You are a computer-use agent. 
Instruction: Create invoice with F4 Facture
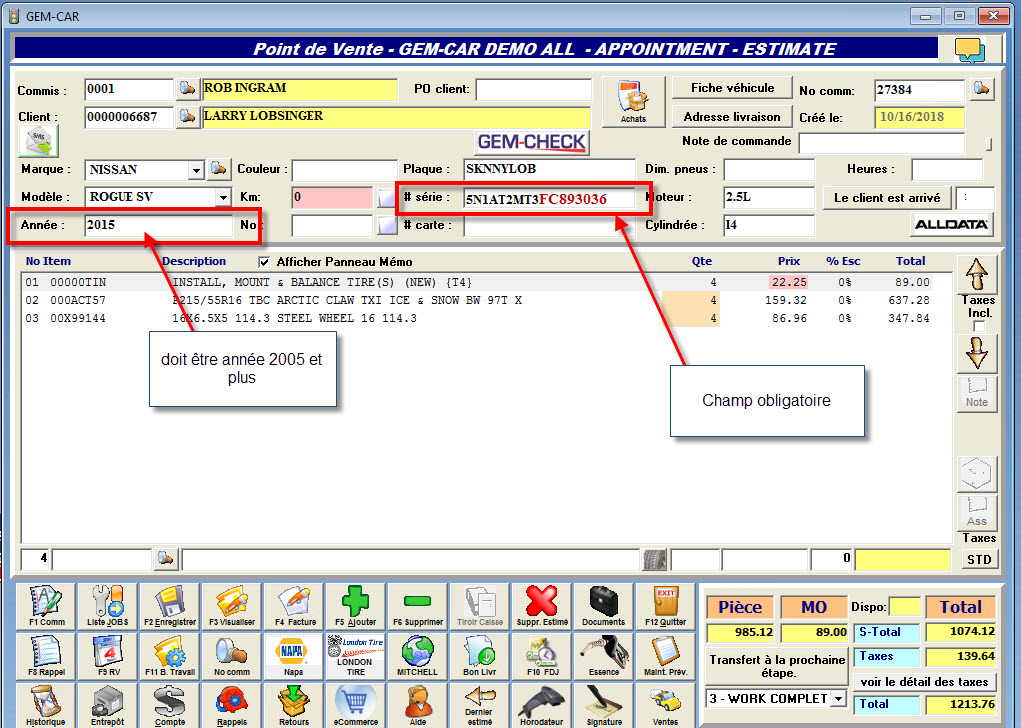(x=294, y=606)
